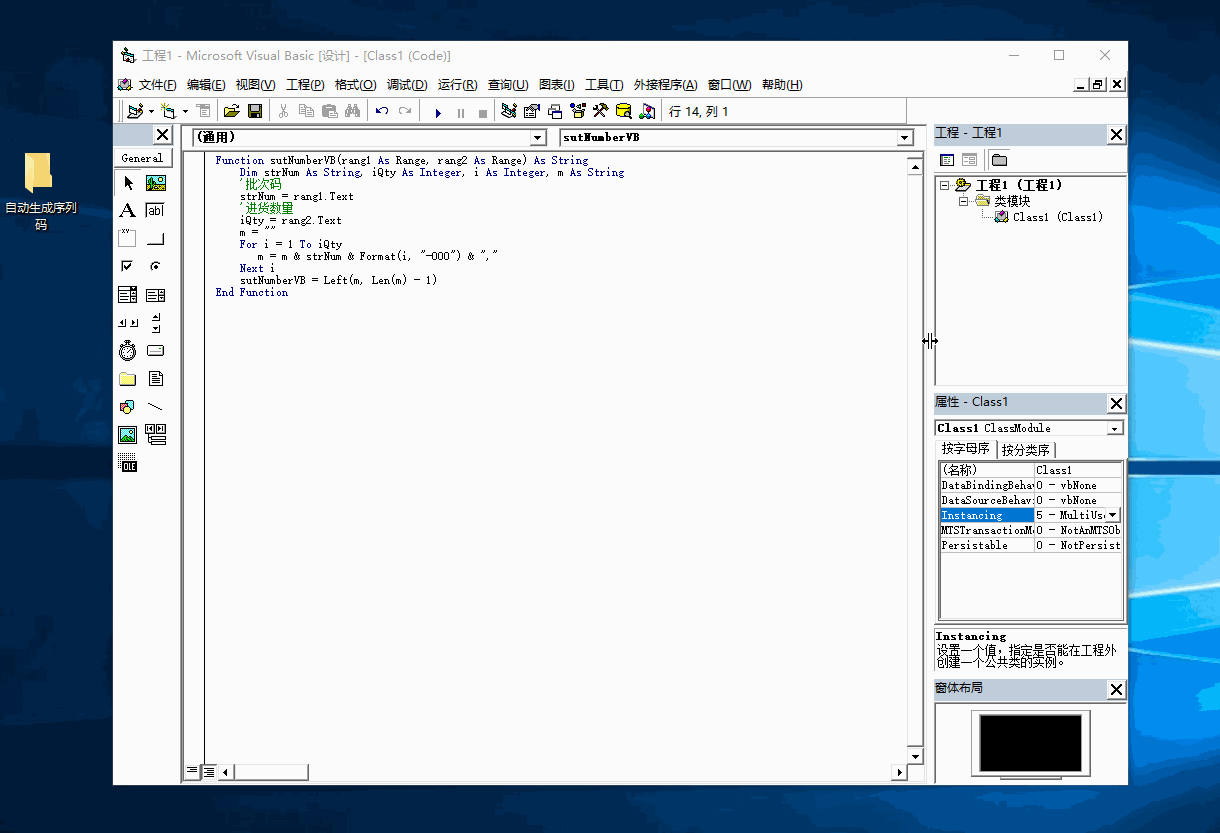Image resolution: width=1220 pixels, height=833 pixels.
Task: Click the General tab of the toolbox
Action: pyautogui.click(x=142, y=158)
